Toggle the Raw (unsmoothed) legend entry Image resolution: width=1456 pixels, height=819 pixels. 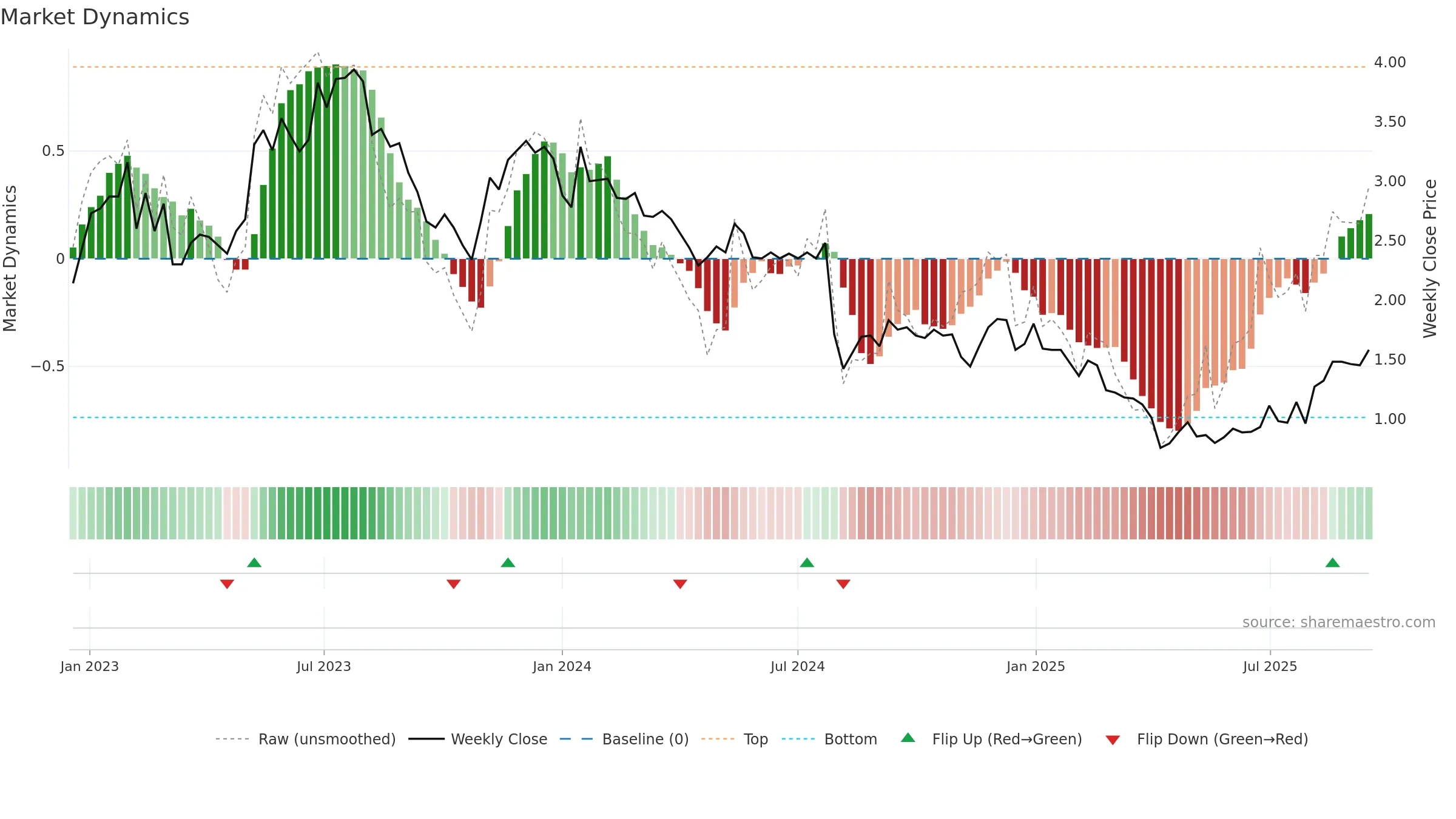tap(306, 739)
